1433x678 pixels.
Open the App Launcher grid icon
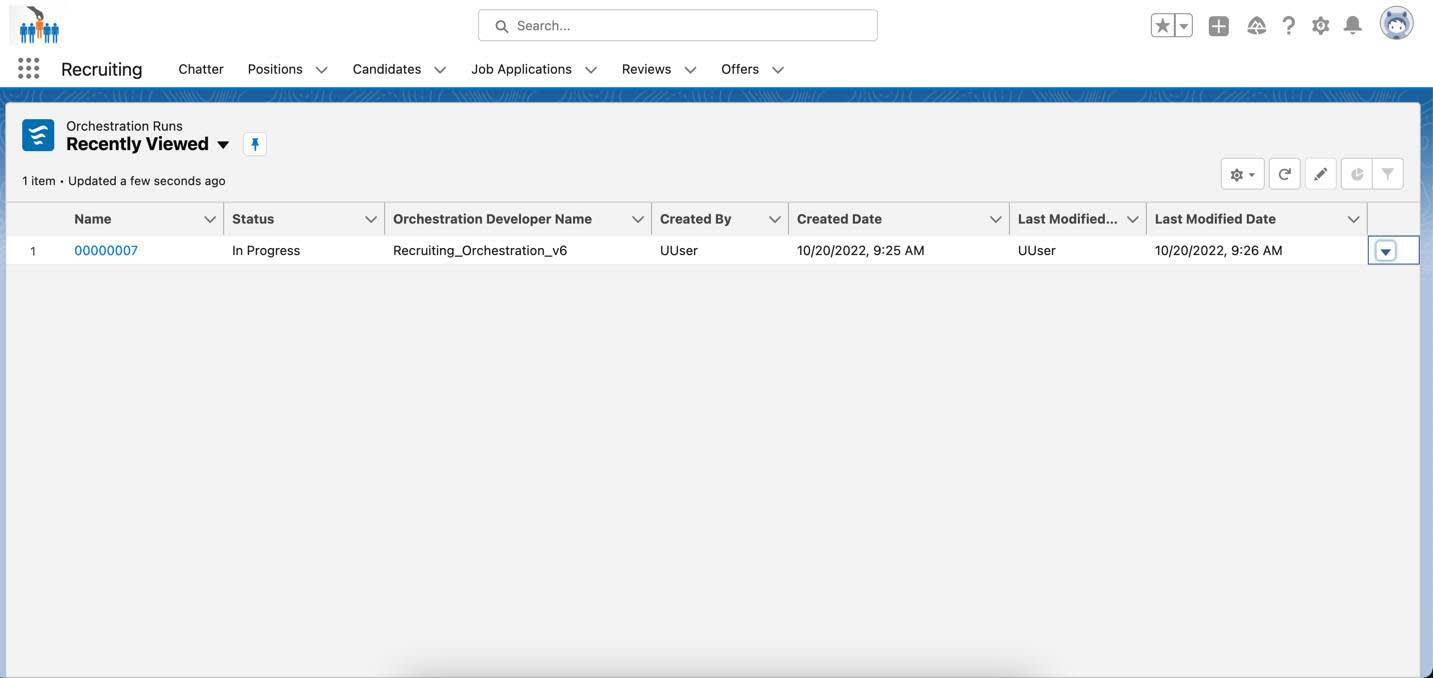coord(29,68)
